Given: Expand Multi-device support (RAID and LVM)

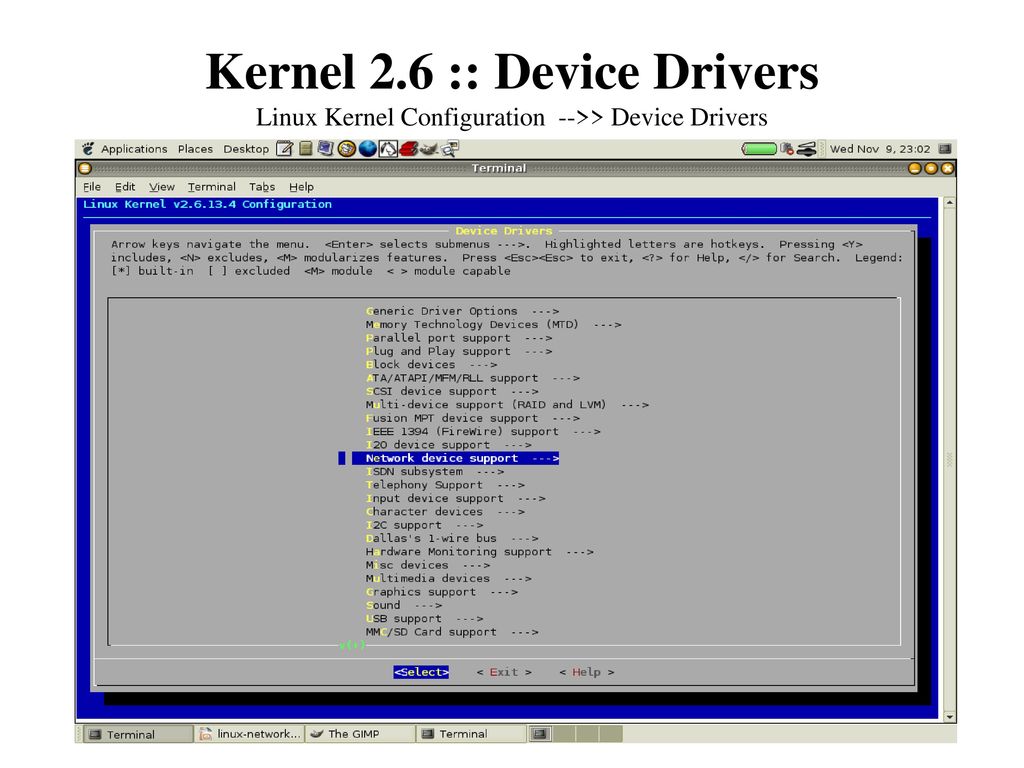Looking at the screenshot, I should tap(507, 405).
